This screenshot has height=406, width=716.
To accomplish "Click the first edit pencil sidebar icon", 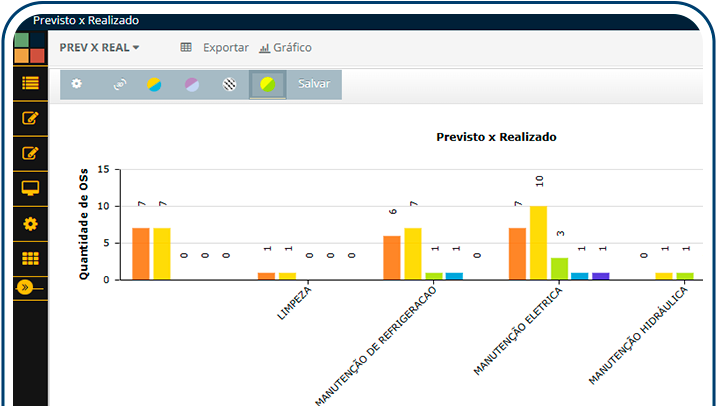I will click(x=30, y=119).
